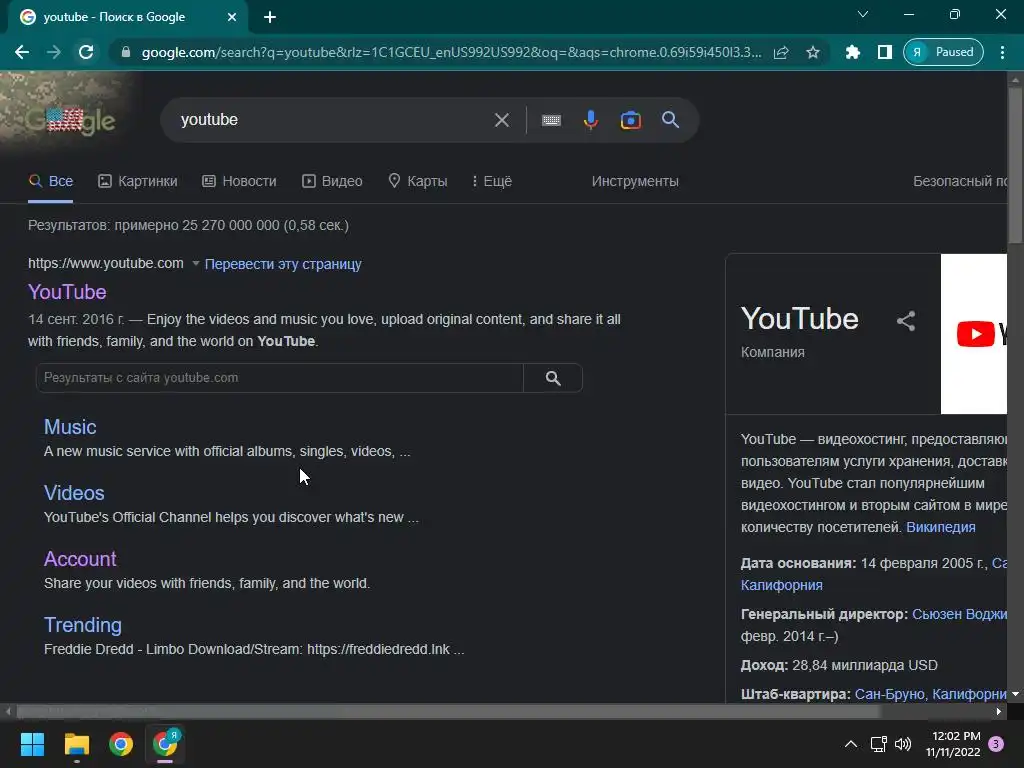
Task: Open the YouTube result title link
Action: click(x=67, y=292)
